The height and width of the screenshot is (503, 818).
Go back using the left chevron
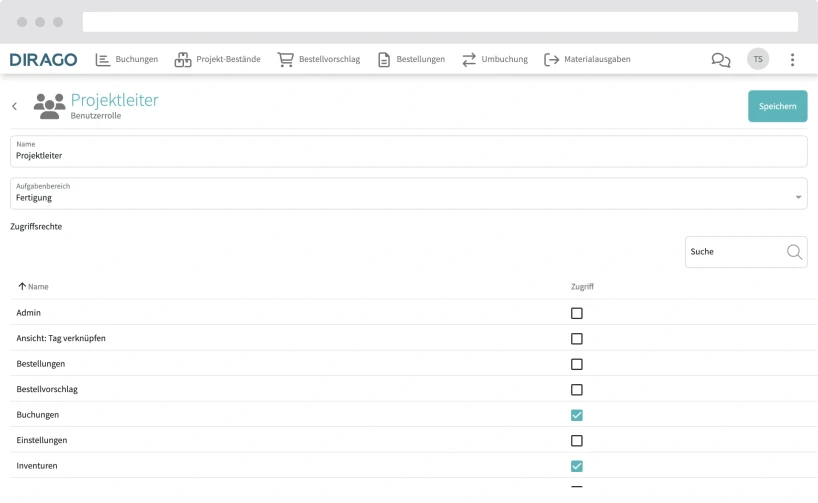pyautogui.click(x=14, y=106)
